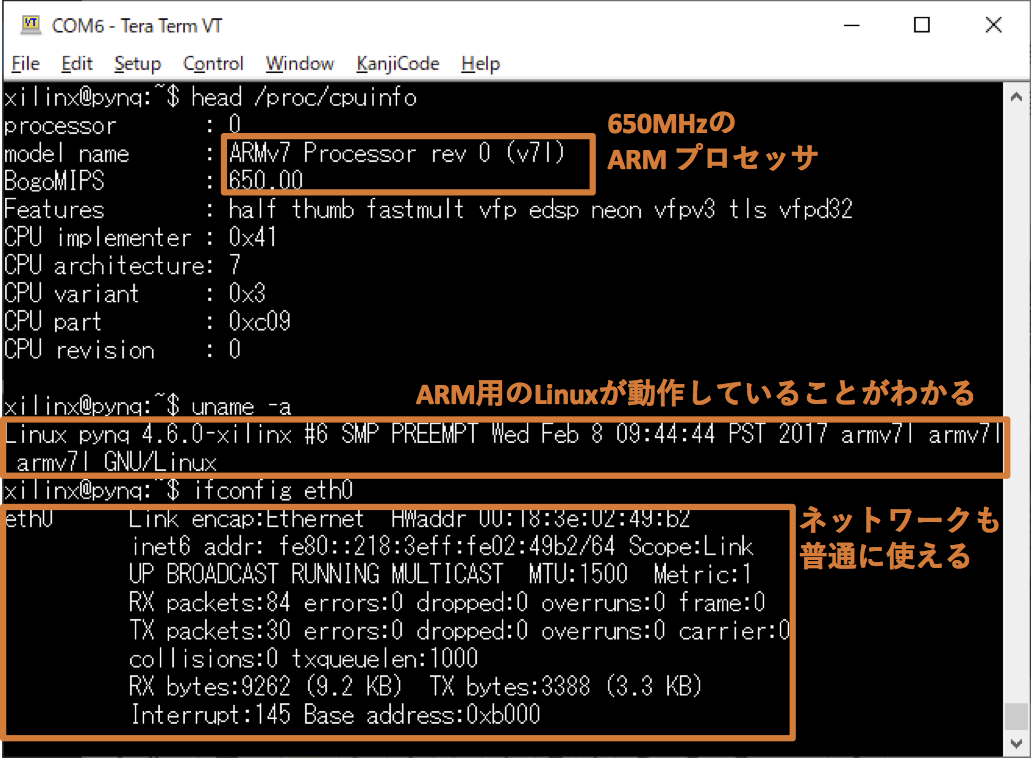Open the Setup menu
The image size is (1031, 758).
coord(137,63)
